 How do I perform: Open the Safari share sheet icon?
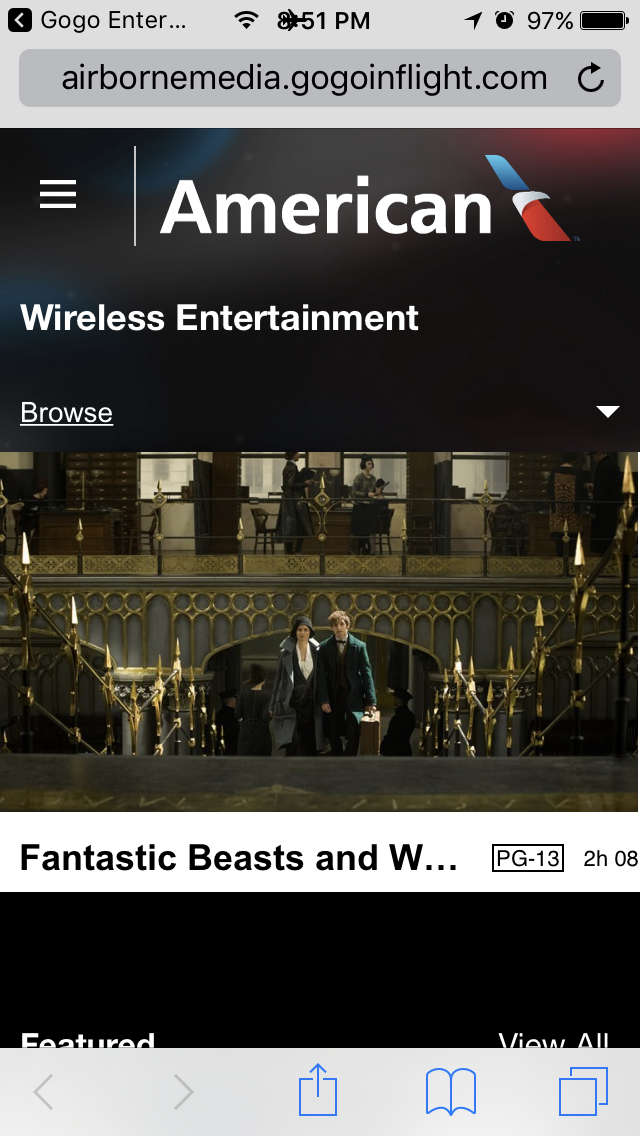pos(318,1089)
